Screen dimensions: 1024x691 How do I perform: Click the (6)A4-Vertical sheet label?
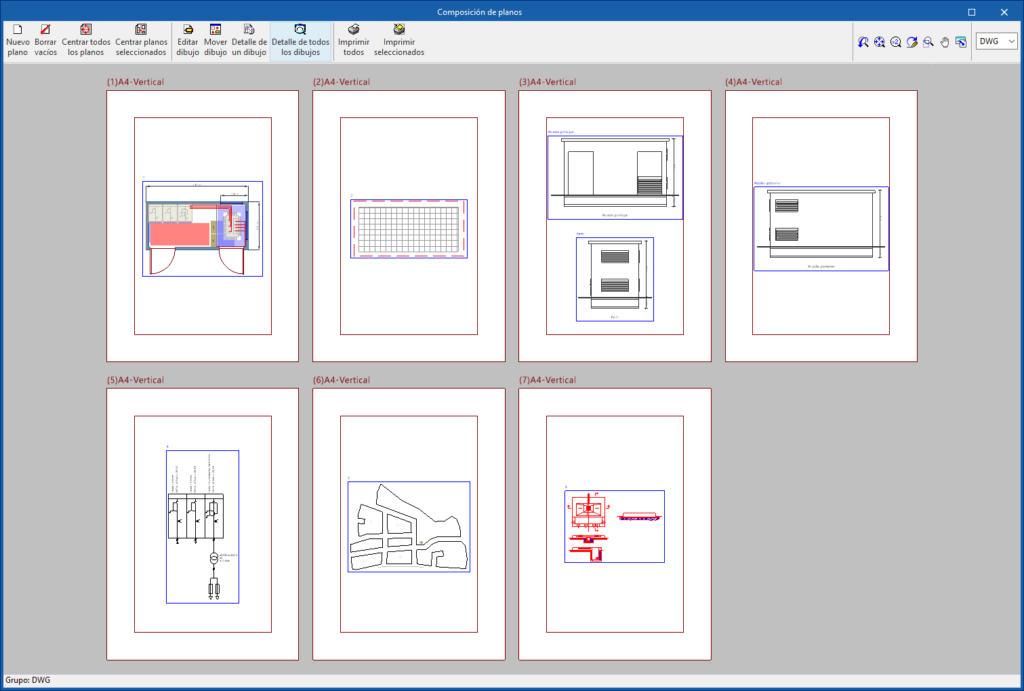342,380
